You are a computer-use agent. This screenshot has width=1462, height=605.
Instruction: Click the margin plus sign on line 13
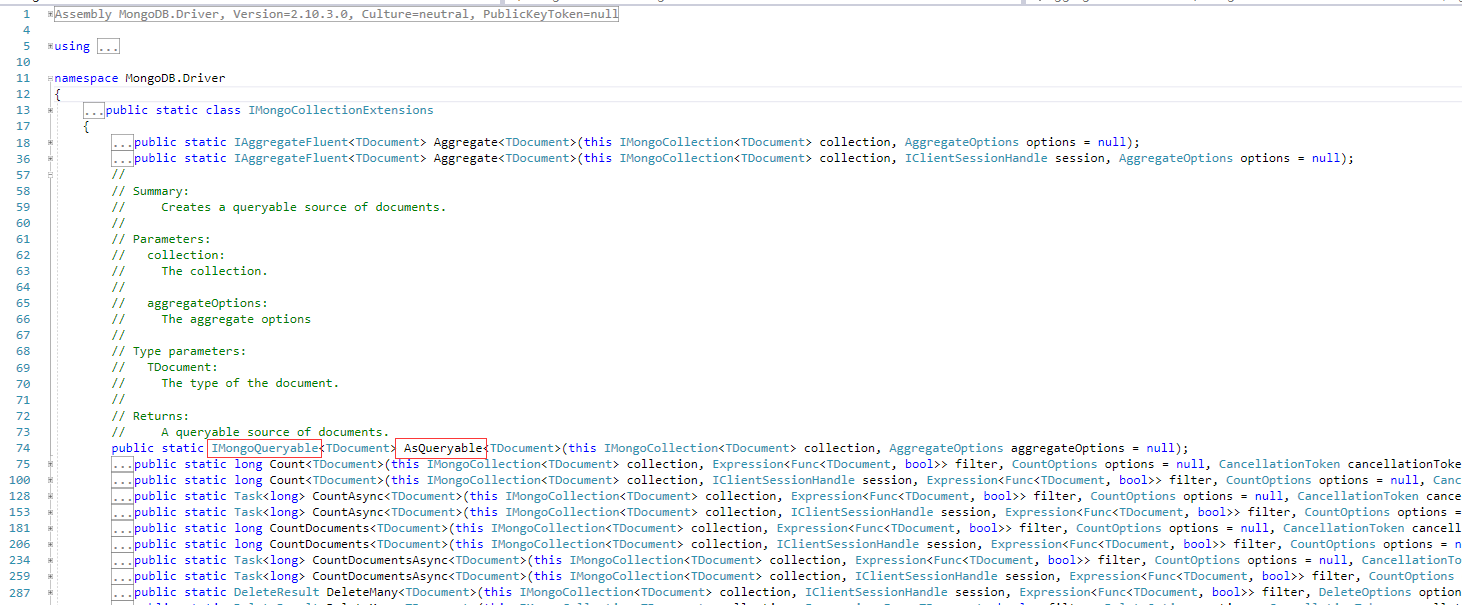click(50, 110)
